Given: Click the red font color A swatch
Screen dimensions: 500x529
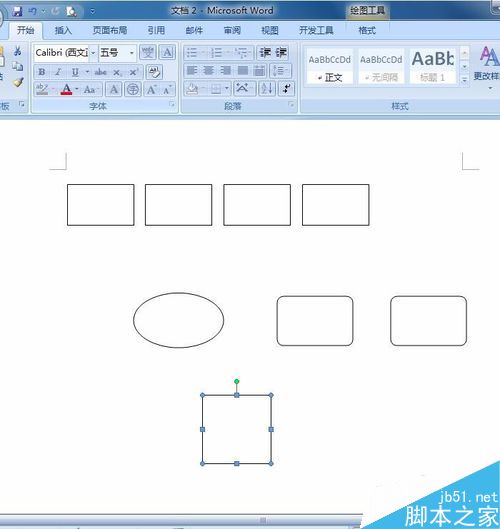Looking at the screenshot, I should tap(66, 90).
